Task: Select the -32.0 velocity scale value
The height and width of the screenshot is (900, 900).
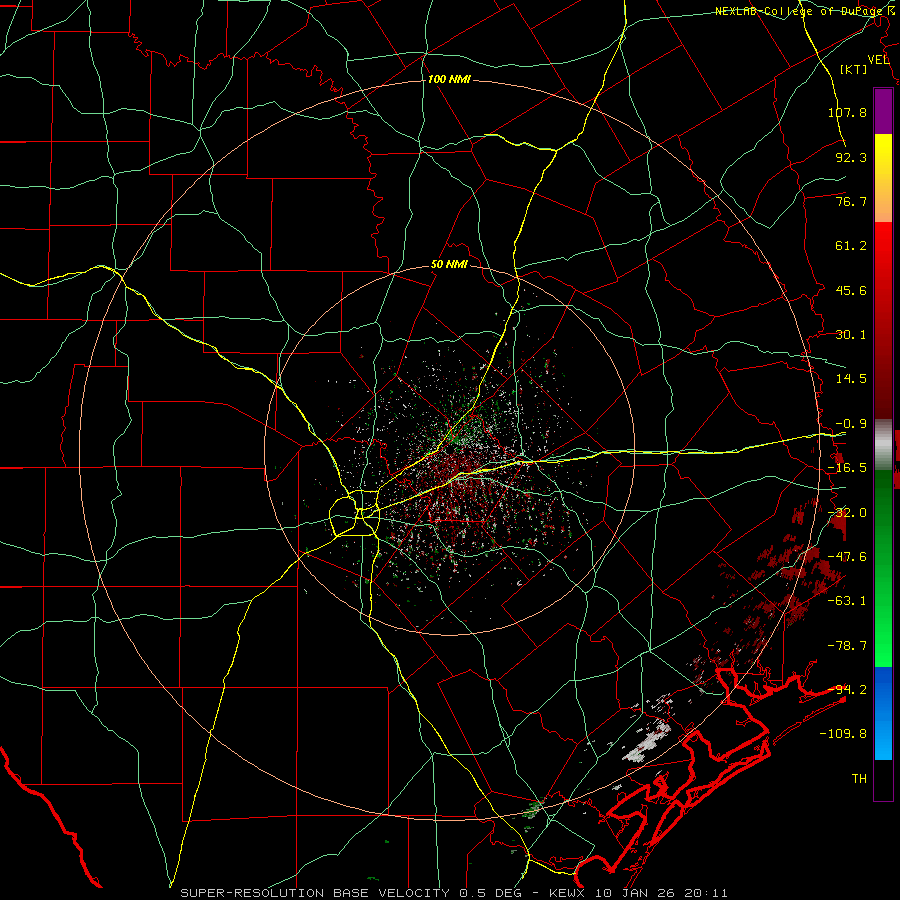Action: pyautogui.click(x=847, y=513)
